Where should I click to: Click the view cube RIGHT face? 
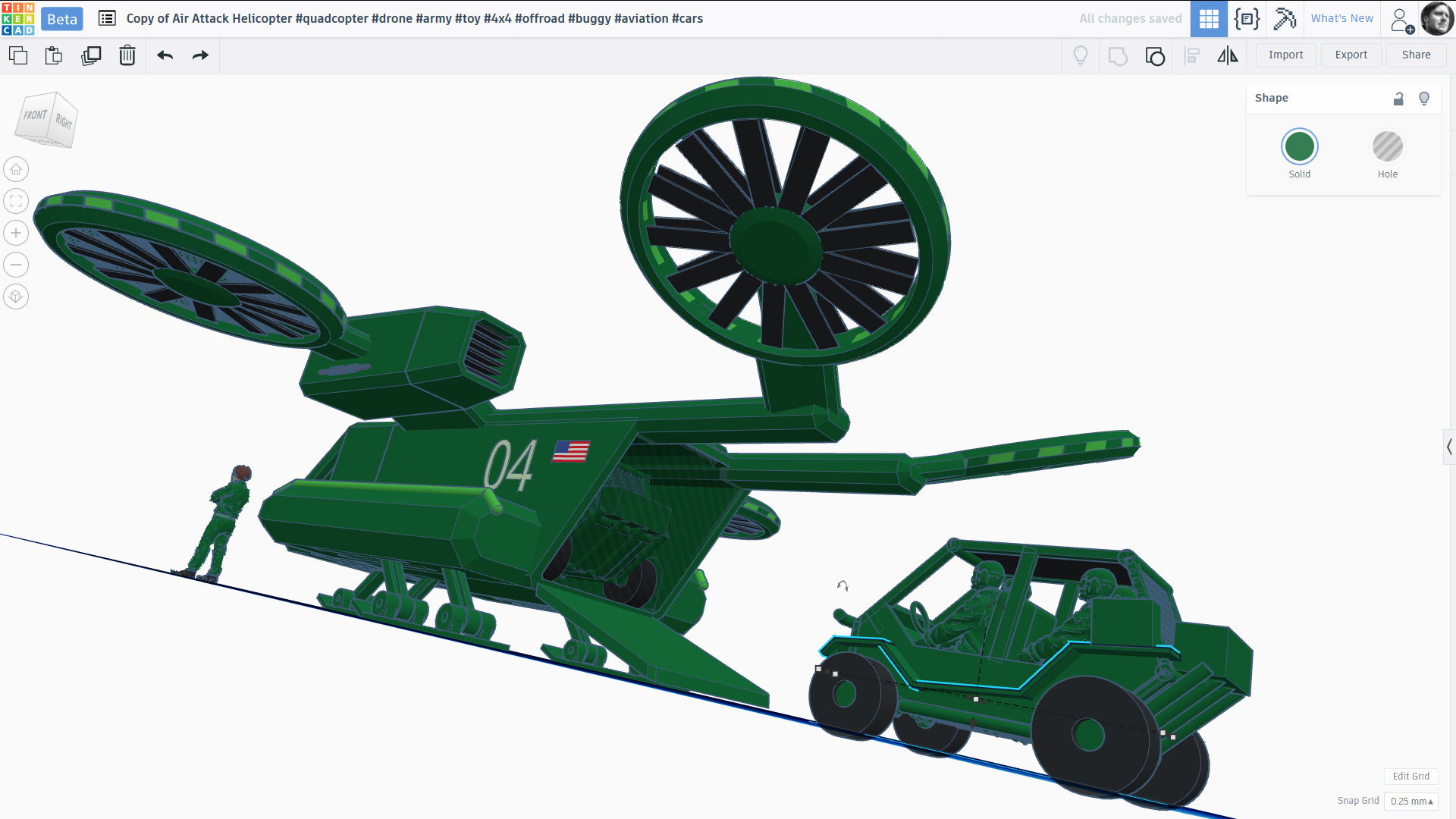(x=64, y=121)
